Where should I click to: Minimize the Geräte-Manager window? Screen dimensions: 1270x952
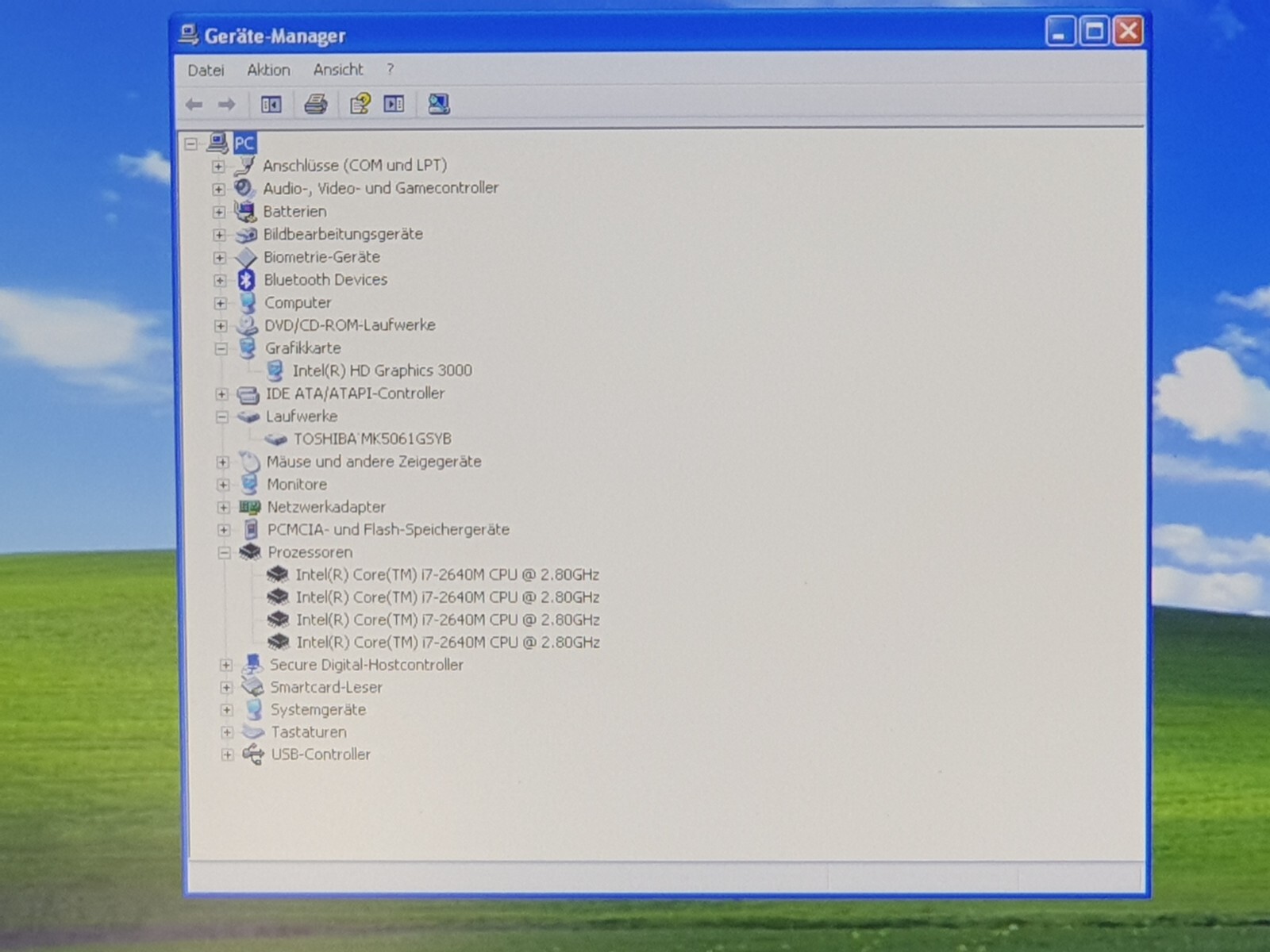pyautogui.click(x=1060, y=32)
